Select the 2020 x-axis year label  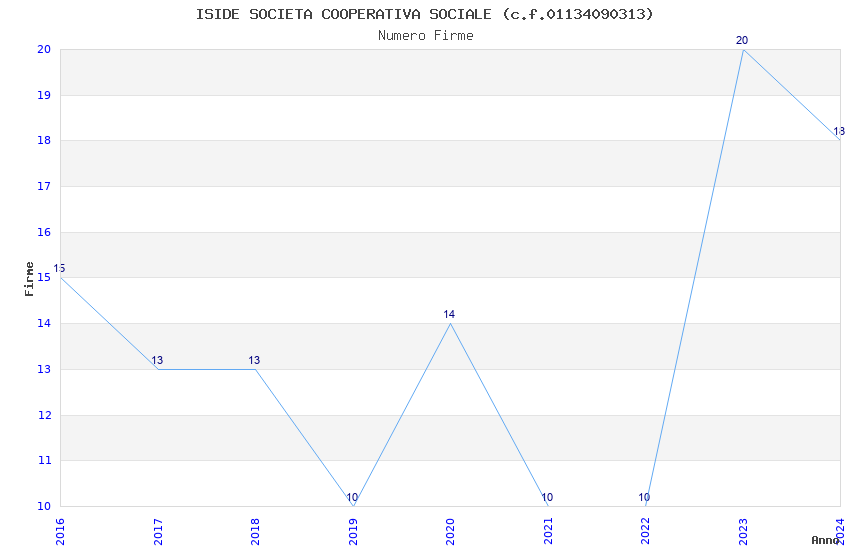click(450, 532)
